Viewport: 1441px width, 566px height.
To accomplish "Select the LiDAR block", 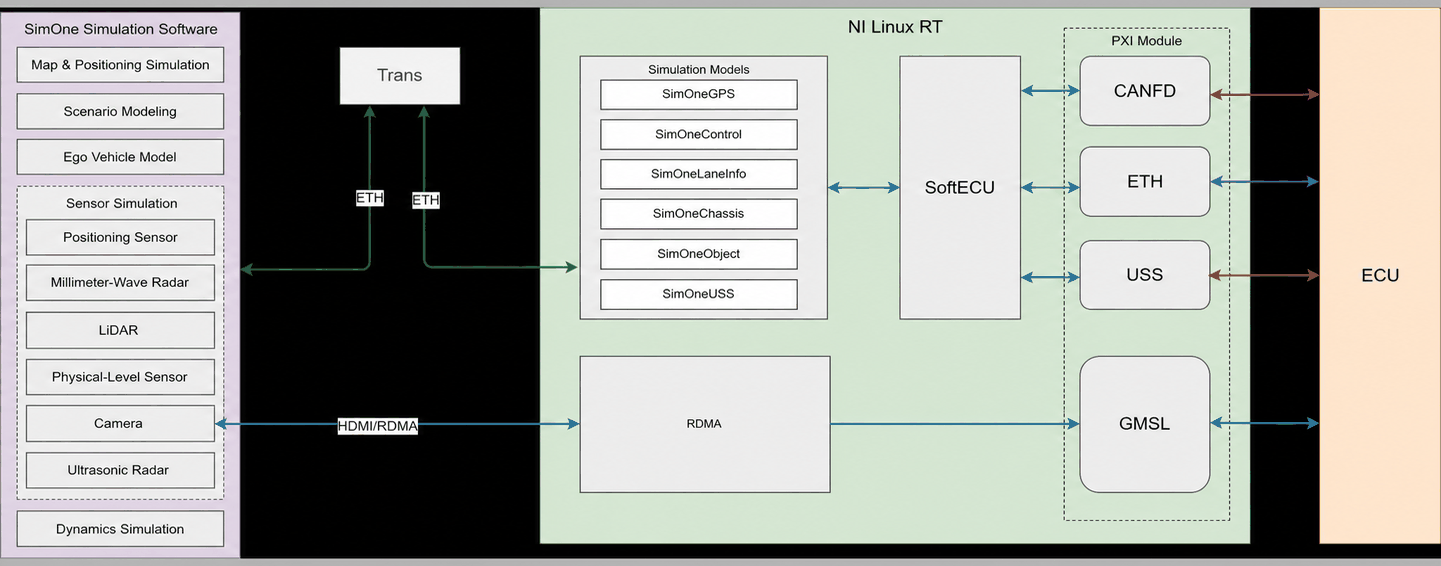I will point(120,330).
